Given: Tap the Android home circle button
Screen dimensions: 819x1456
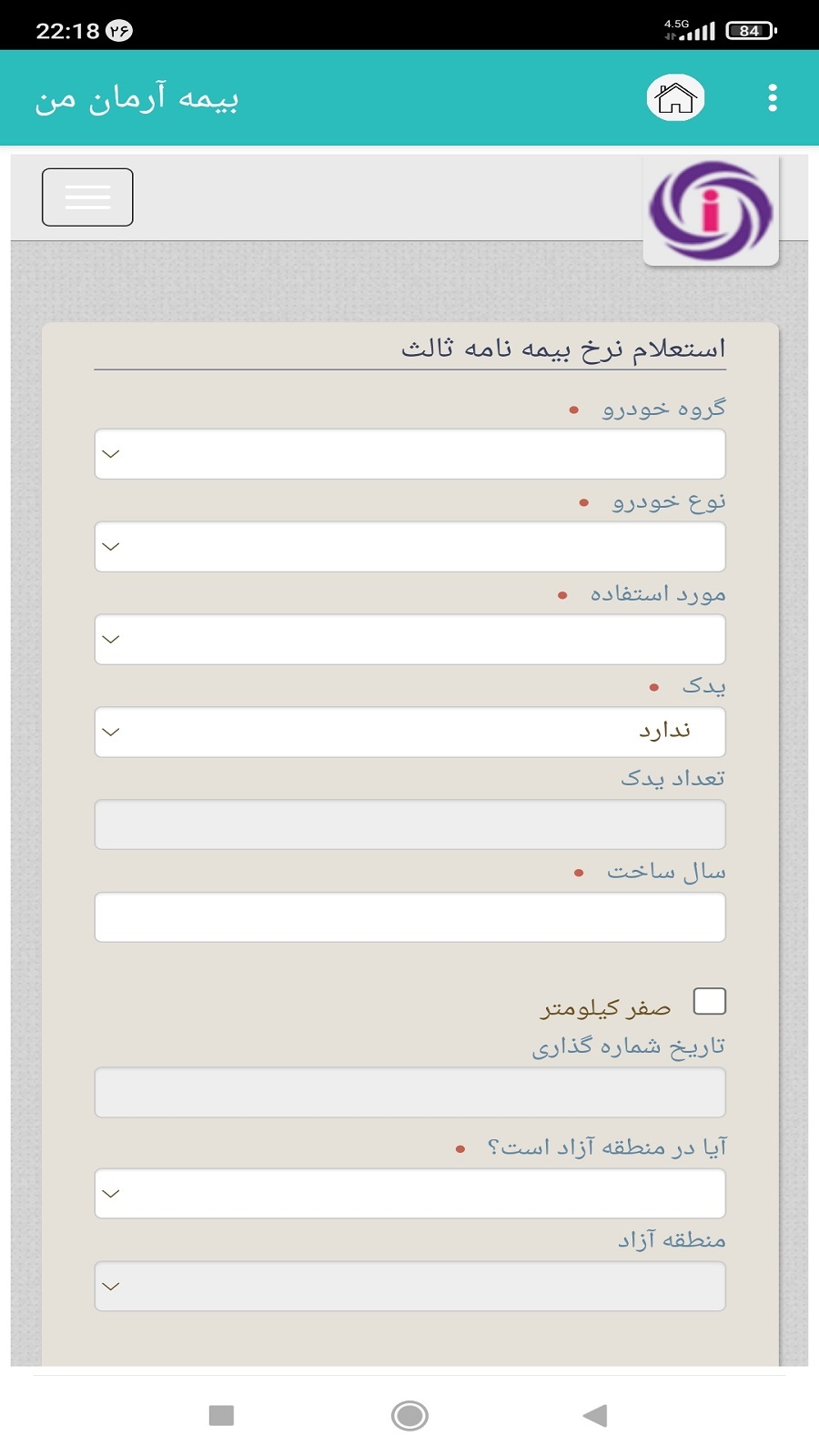Looking at the screenshot, I should click(409, 1416).
